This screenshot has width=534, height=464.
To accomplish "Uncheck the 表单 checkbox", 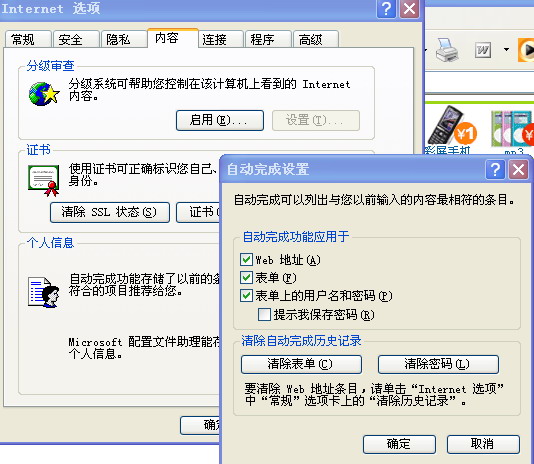I will pyautogui.click(x=246, y=278).
